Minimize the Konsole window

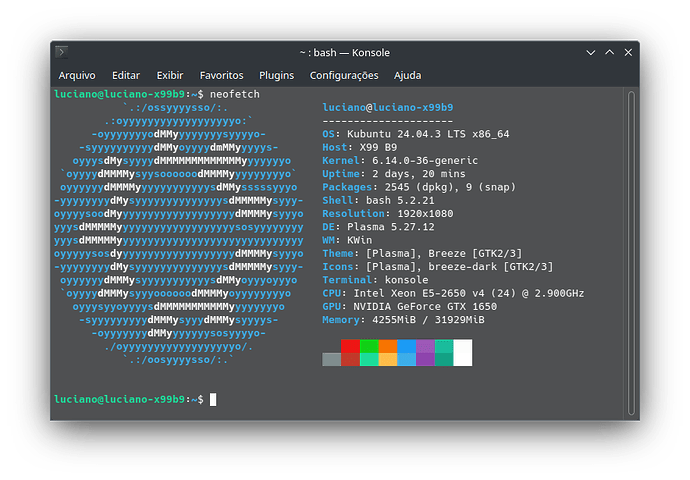pos(590,52)
